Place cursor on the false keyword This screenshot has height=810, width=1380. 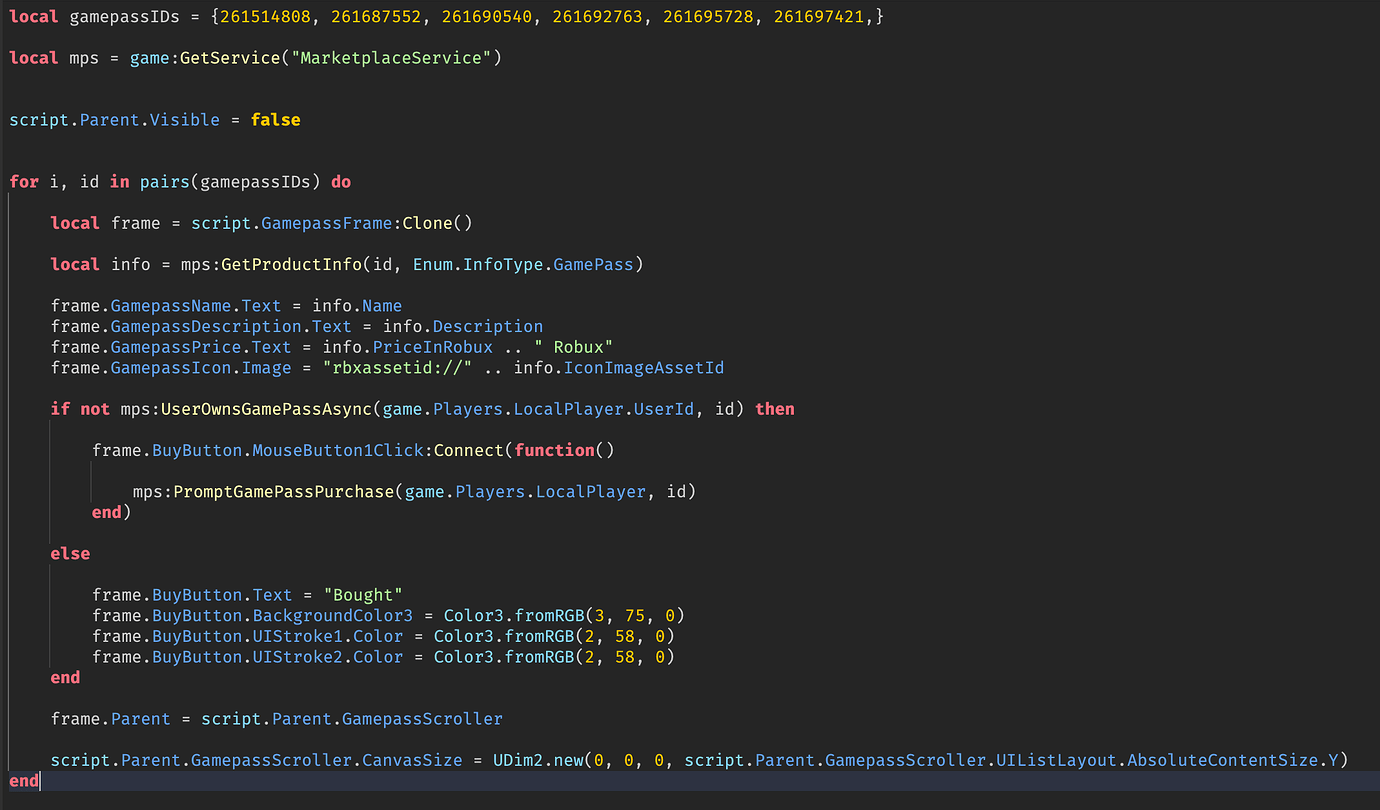[x=275, y=119]
